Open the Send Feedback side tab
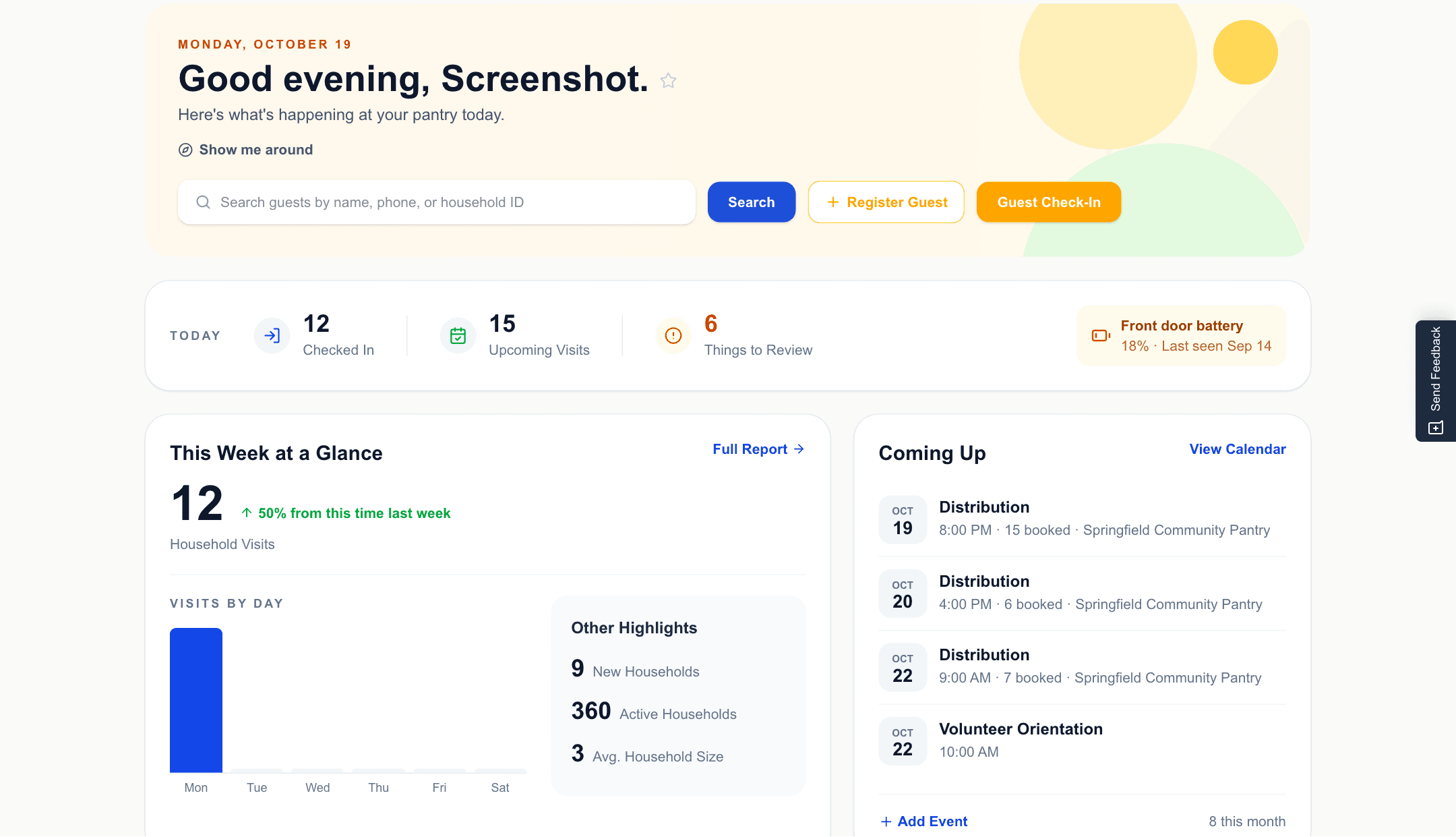The image size is (1456, 837). pyautogui.click(x=1436, y=381)
